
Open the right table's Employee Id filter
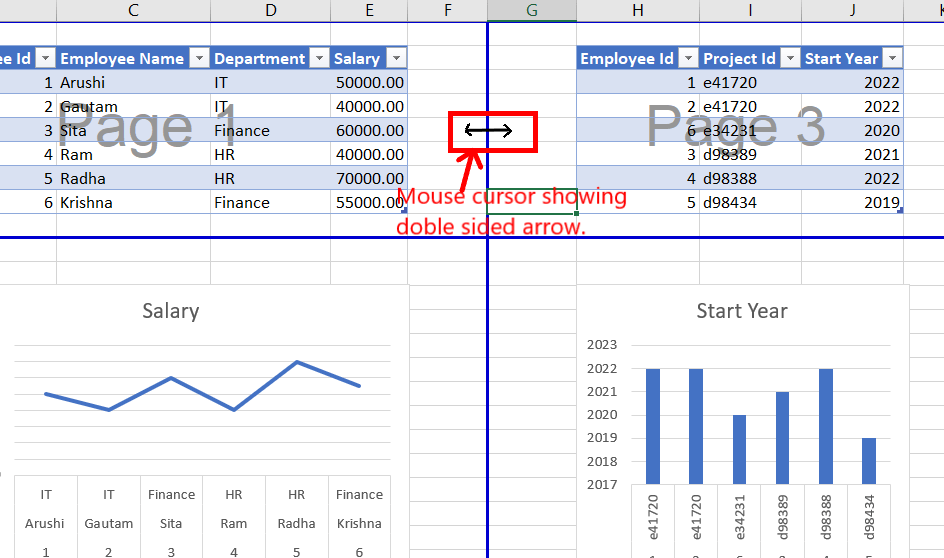(x=688, y=58)
